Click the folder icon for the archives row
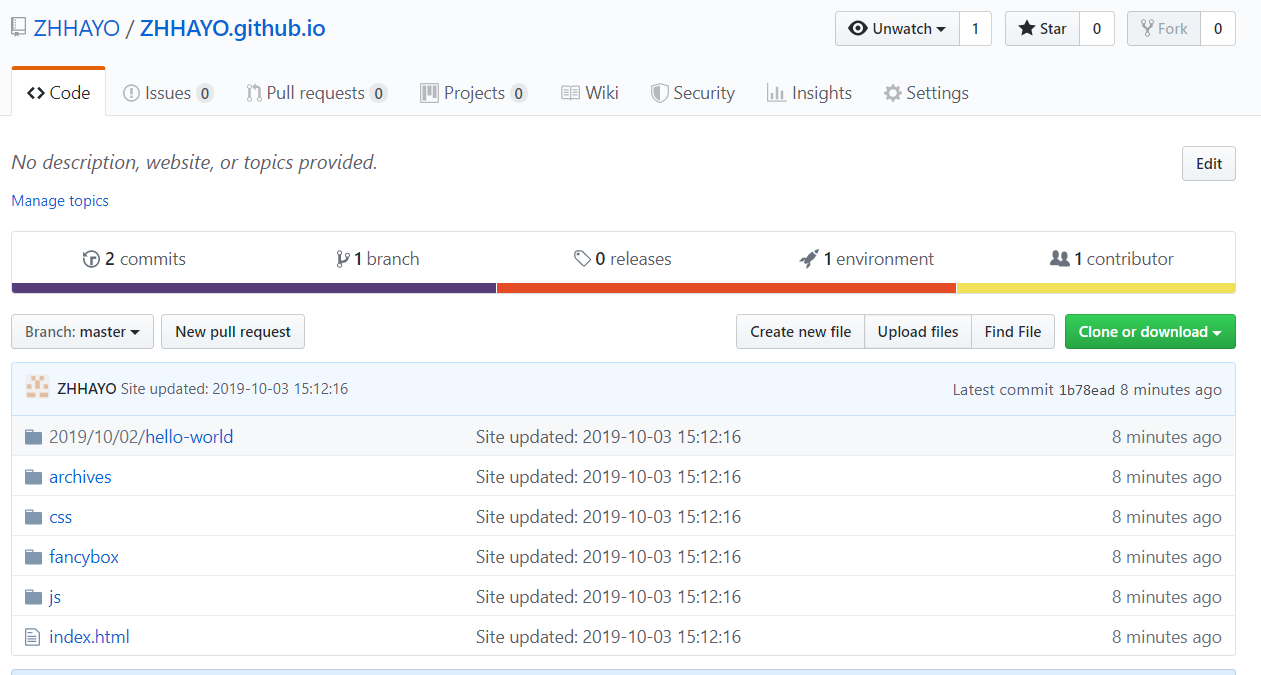1261x675 pixels. coord(33,477)
